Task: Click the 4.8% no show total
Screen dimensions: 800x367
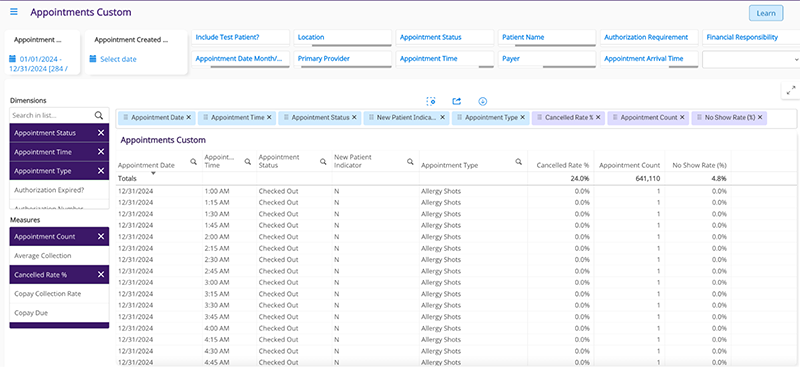Action: coord(719,179)
